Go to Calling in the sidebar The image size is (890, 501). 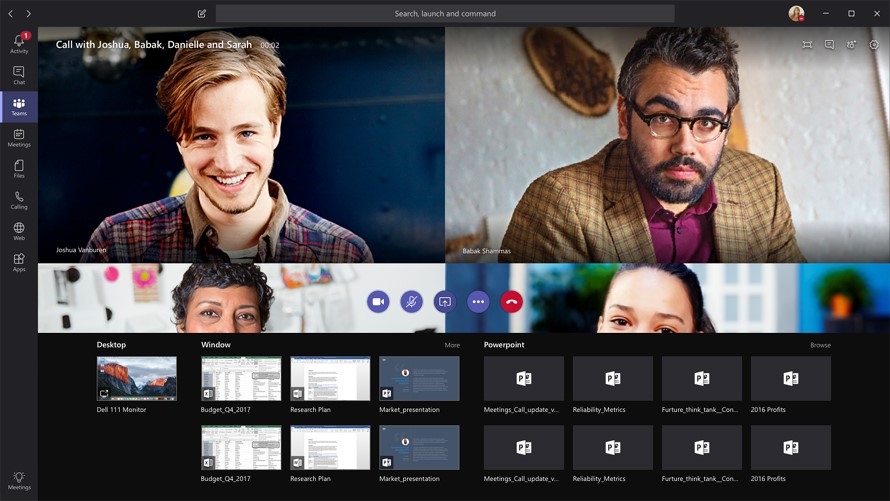(19, 200)
